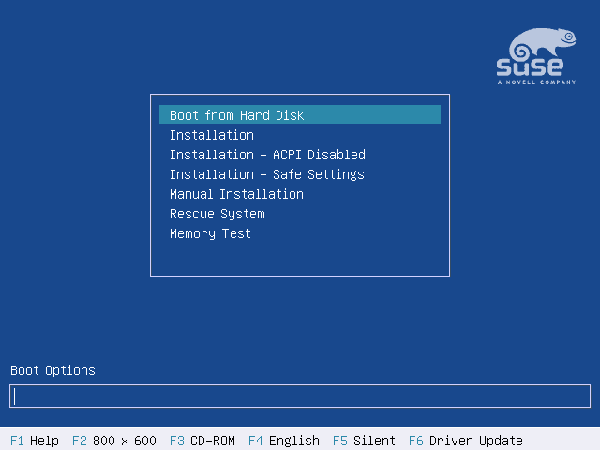600x450 pixels.
Task: Open F1 Help
Action: pyautogui.click(x=34, y=440)
